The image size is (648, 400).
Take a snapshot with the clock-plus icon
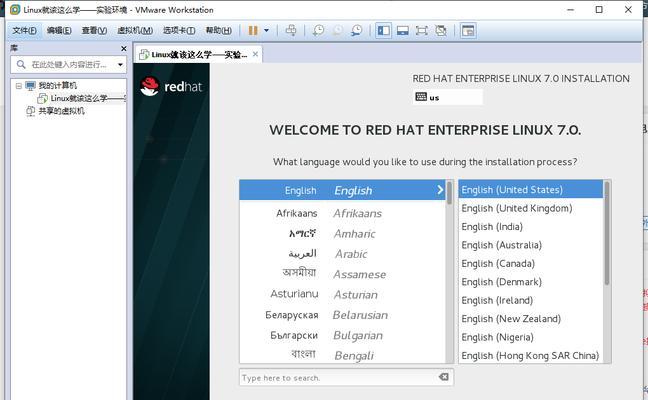coord(318,31)
